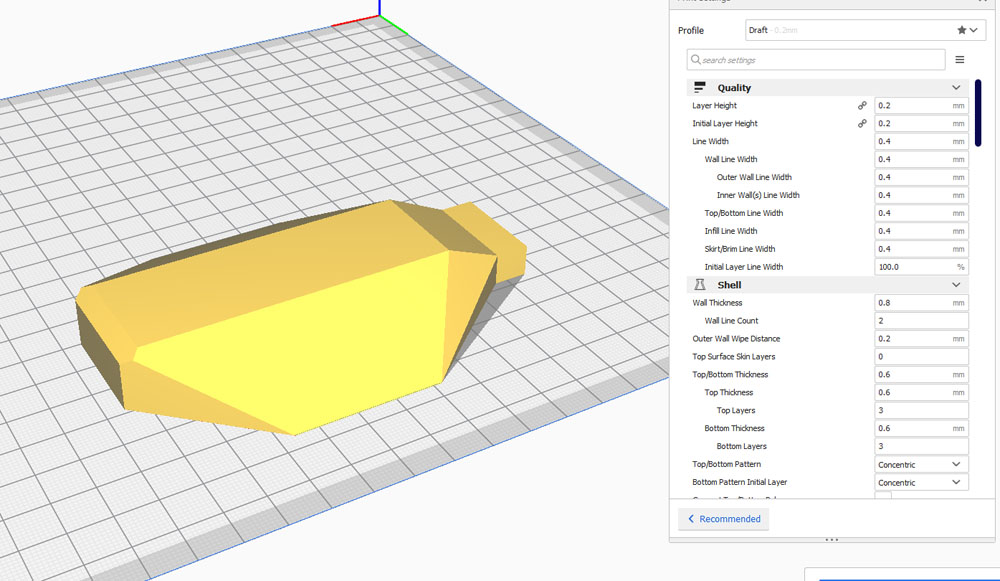Open the Bottom Pattern Initial Layer dropdown
Image resolution: width=1000 pixels, height=581 pixels.
[921, 482]
